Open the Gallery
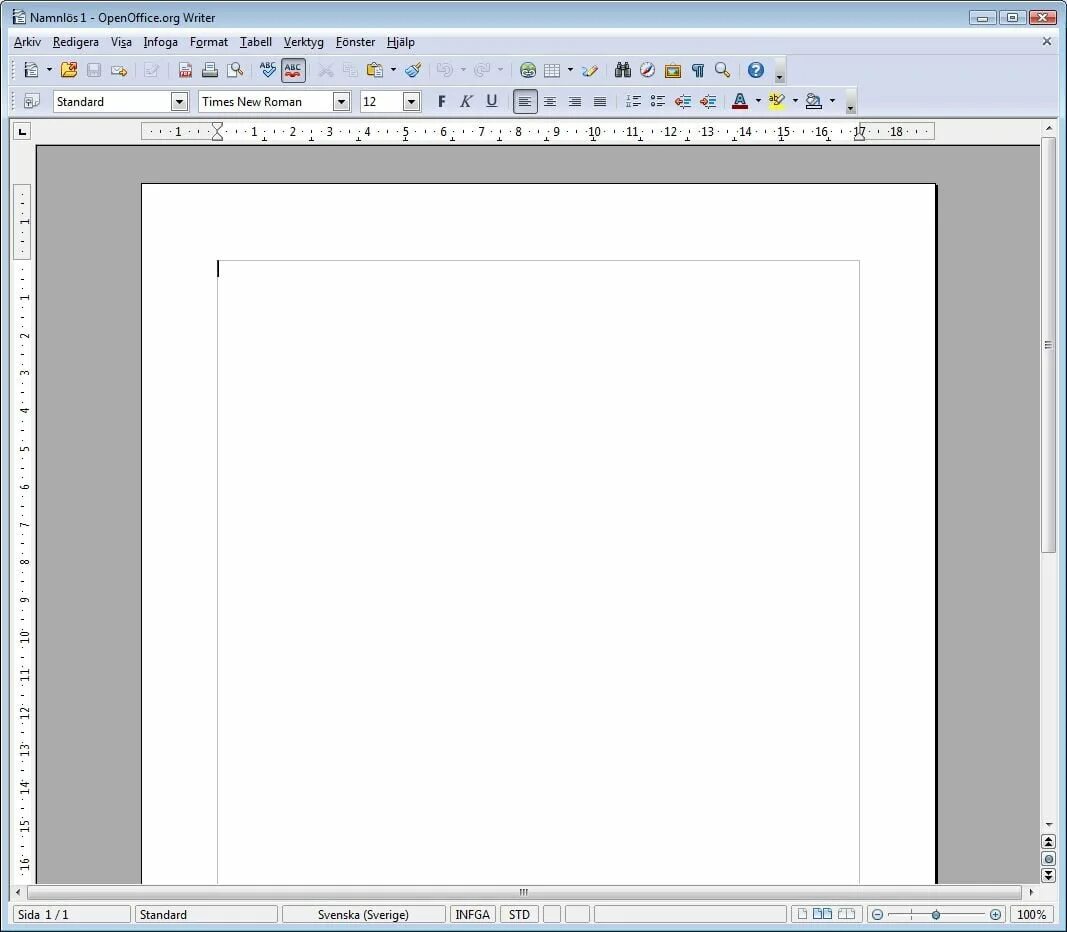Image resolution: width=1067 pixels, height=932 pixels. 672,70
